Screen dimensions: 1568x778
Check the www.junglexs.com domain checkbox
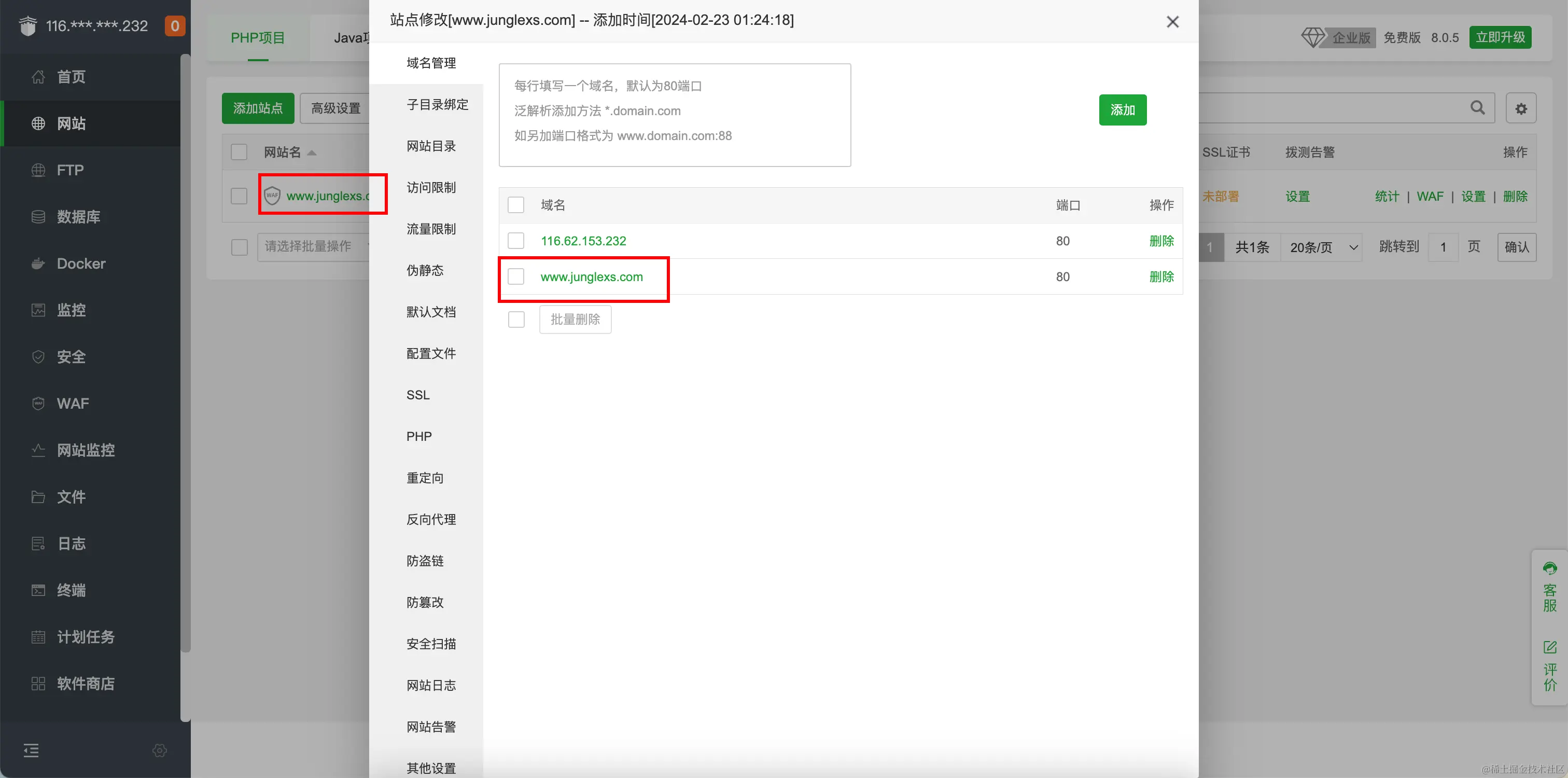pos(515,276)
